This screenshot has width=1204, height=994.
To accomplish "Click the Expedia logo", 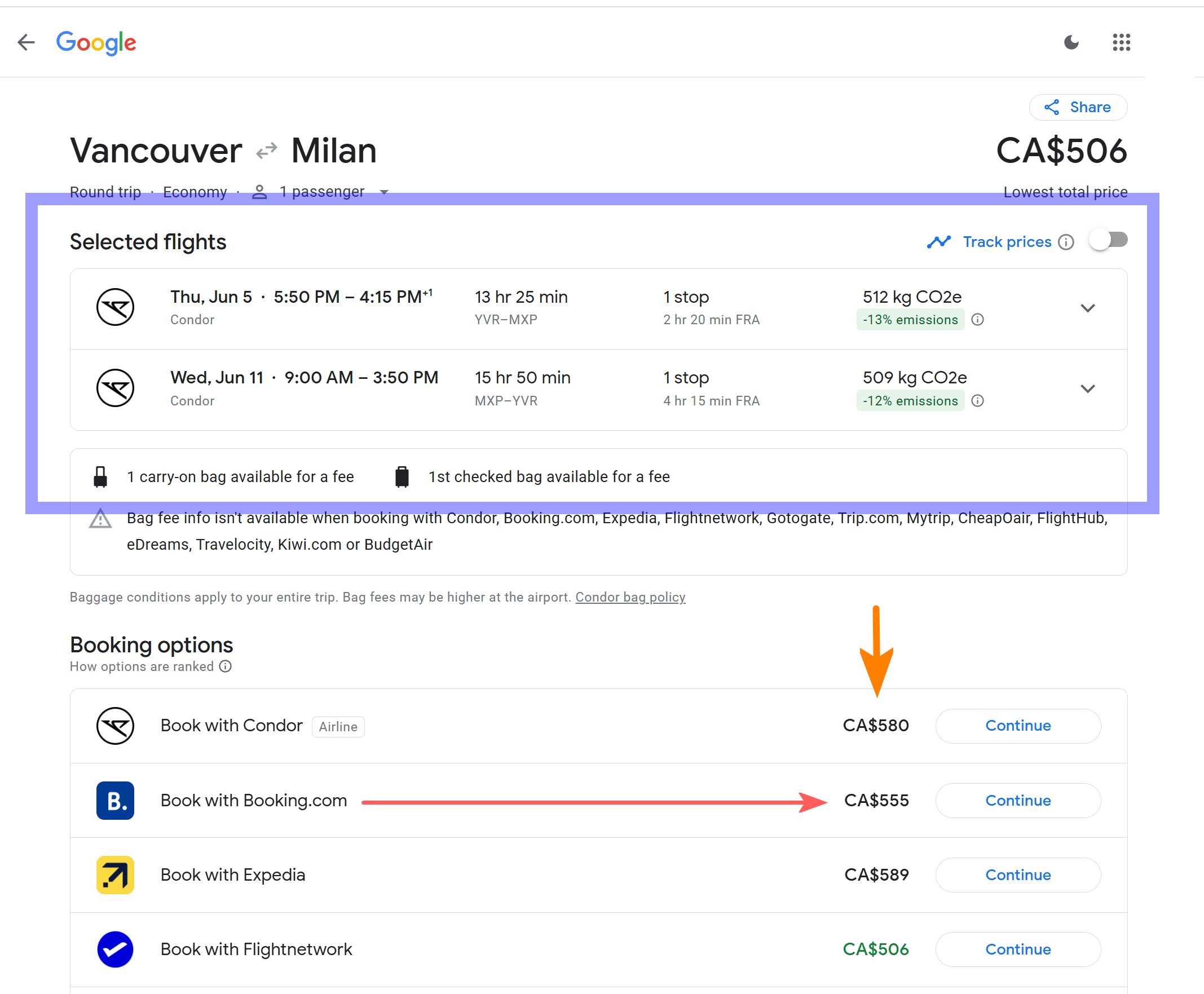I will (x=115, y=875).
